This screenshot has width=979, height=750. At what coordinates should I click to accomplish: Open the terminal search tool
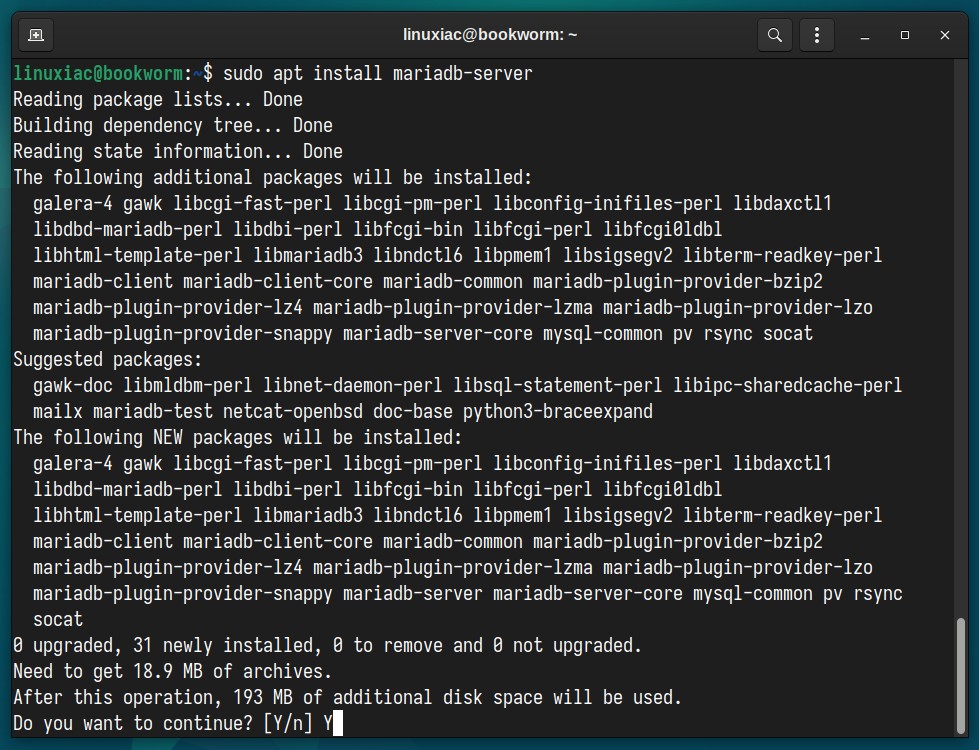(774, 35)
